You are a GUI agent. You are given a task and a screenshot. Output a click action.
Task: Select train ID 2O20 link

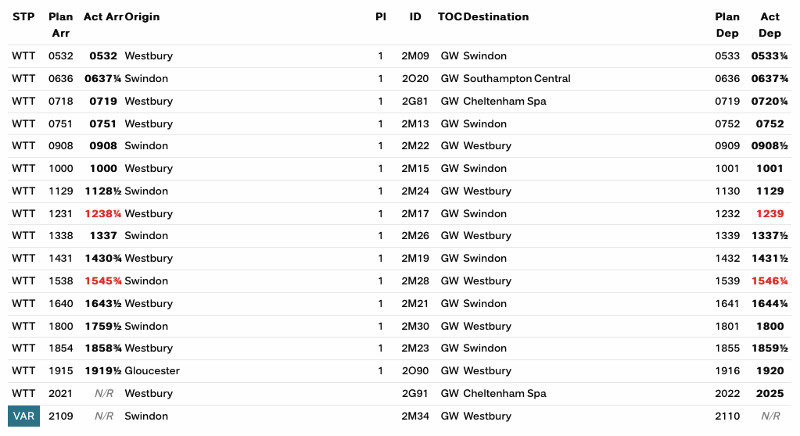[x=415, y=79]
